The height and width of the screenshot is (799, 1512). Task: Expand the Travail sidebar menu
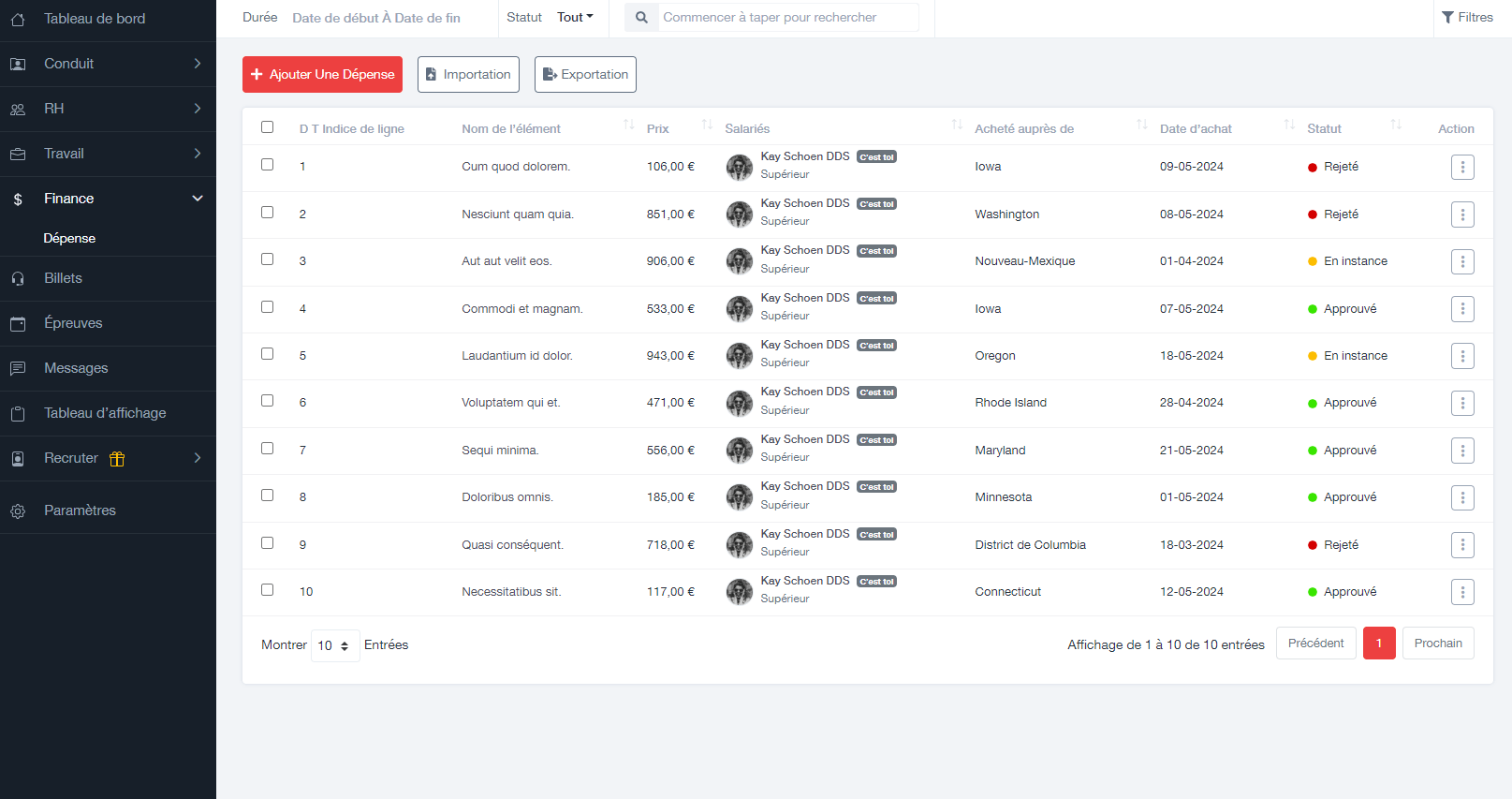point(108,154)
